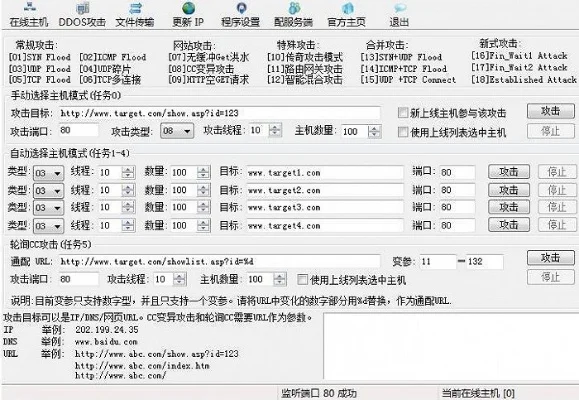The height and width of the screenshot is (400, 579).
Task: Click the 退出 exit icon
Action: (399, 15)
